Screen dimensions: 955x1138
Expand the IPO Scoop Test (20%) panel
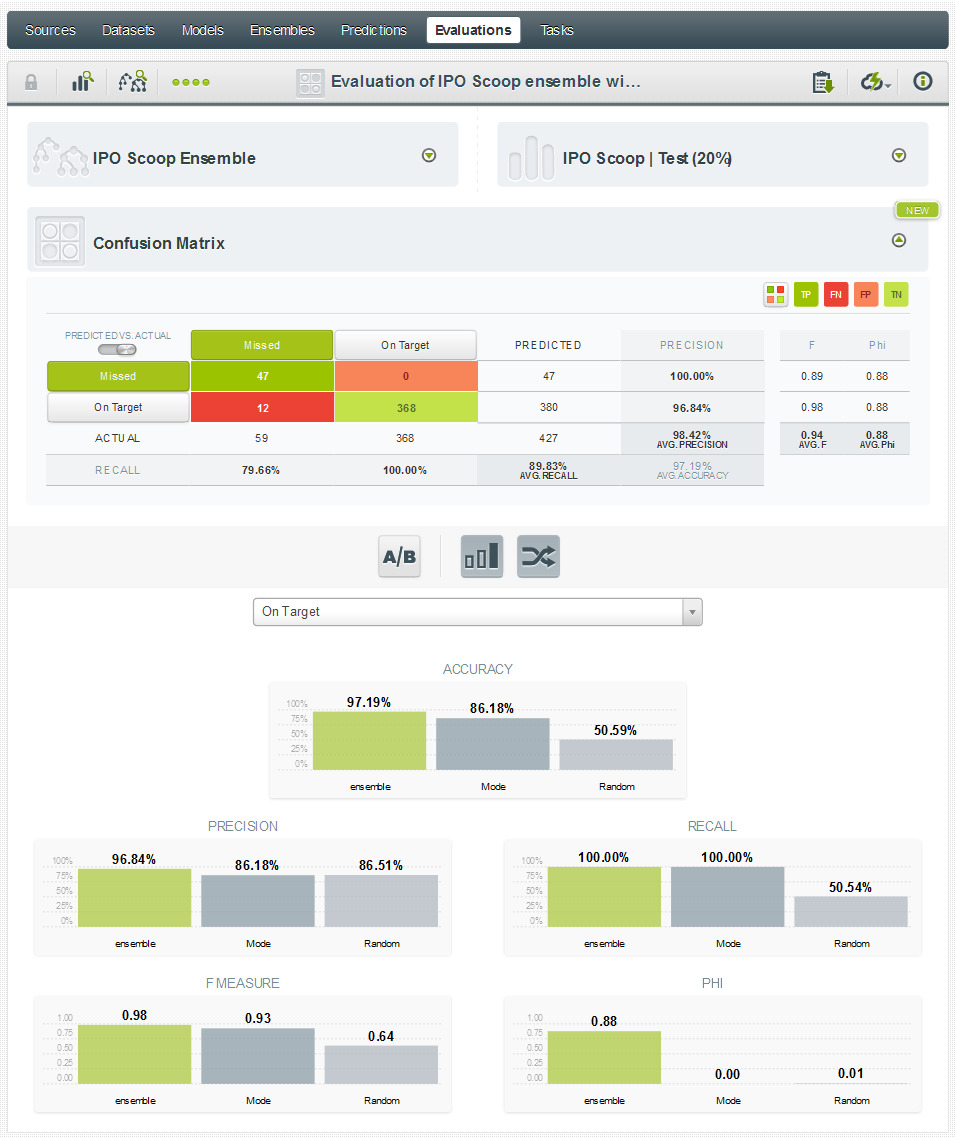coord(898,155)
